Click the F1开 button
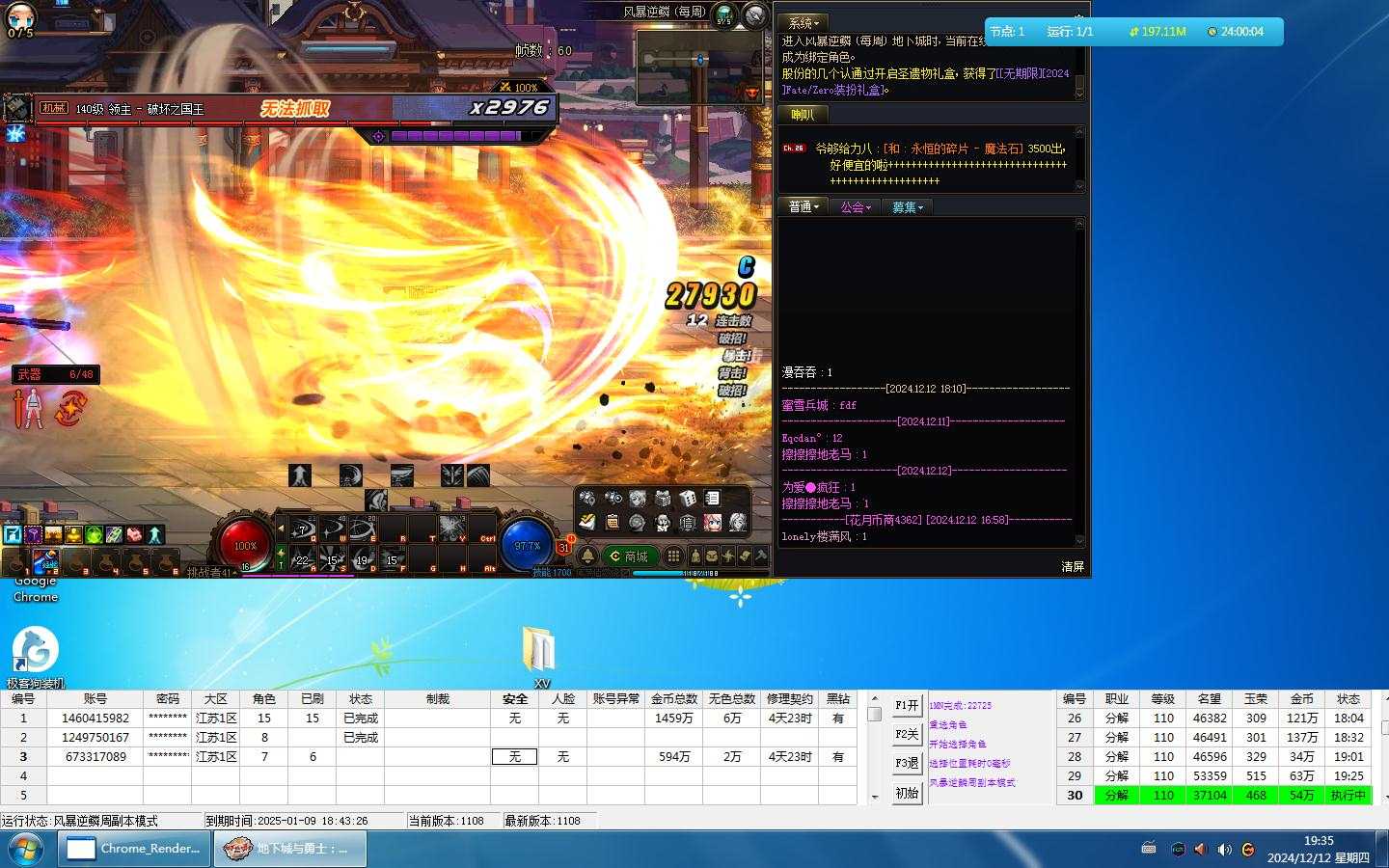This screenshot has height=868, width=1389. (x=907, y=705)
